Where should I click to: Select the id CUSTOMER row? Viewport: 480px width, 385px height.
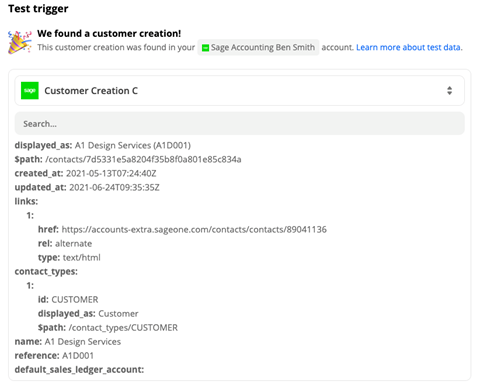click(68, 300)
